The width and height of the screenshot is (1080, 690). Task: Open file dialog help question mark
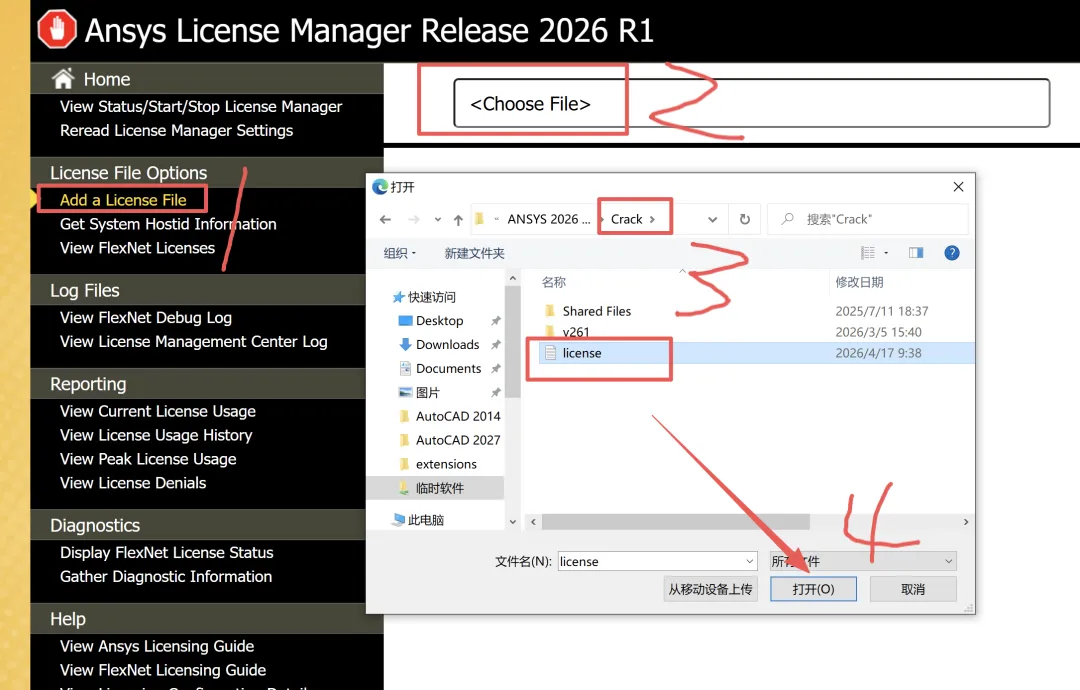pos(952,253)
